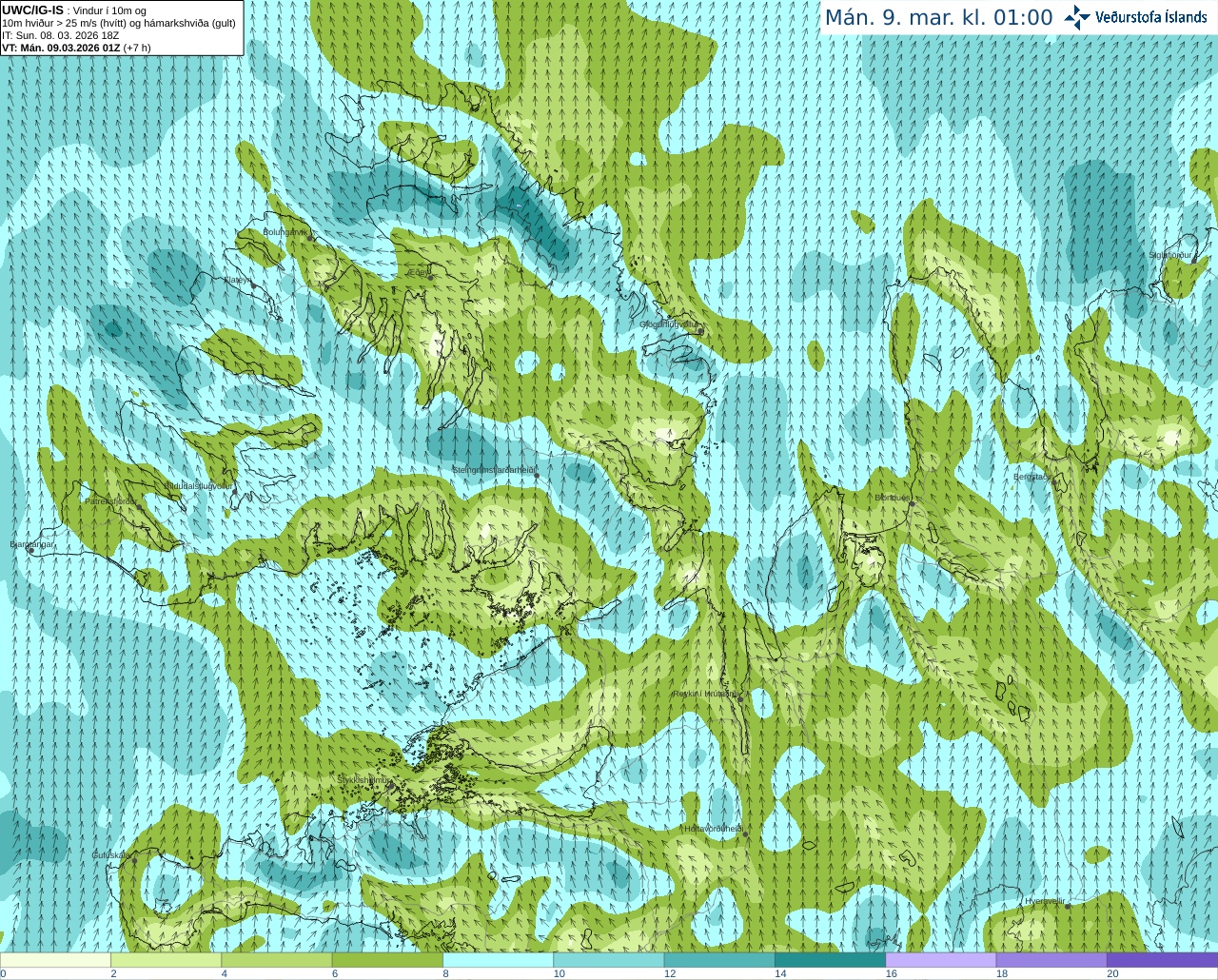
Task: Click the Bolungarvík station label
Action: pyautogui.click(x=285, y=231)
